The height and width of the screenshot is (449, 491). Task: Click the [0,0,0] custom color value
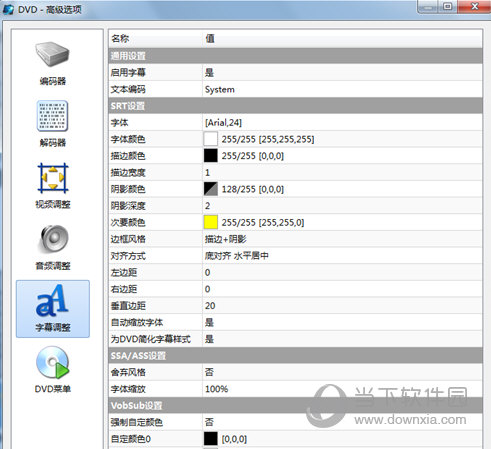[234, 439]
